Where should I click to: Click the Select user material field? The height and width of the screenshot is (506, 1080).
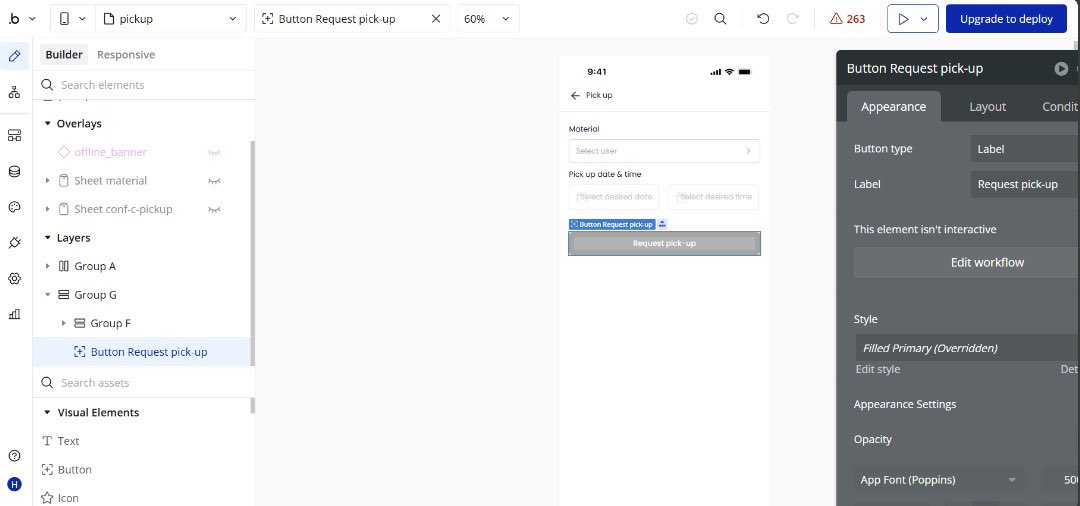pyautogui.click(x=664, y=151)
